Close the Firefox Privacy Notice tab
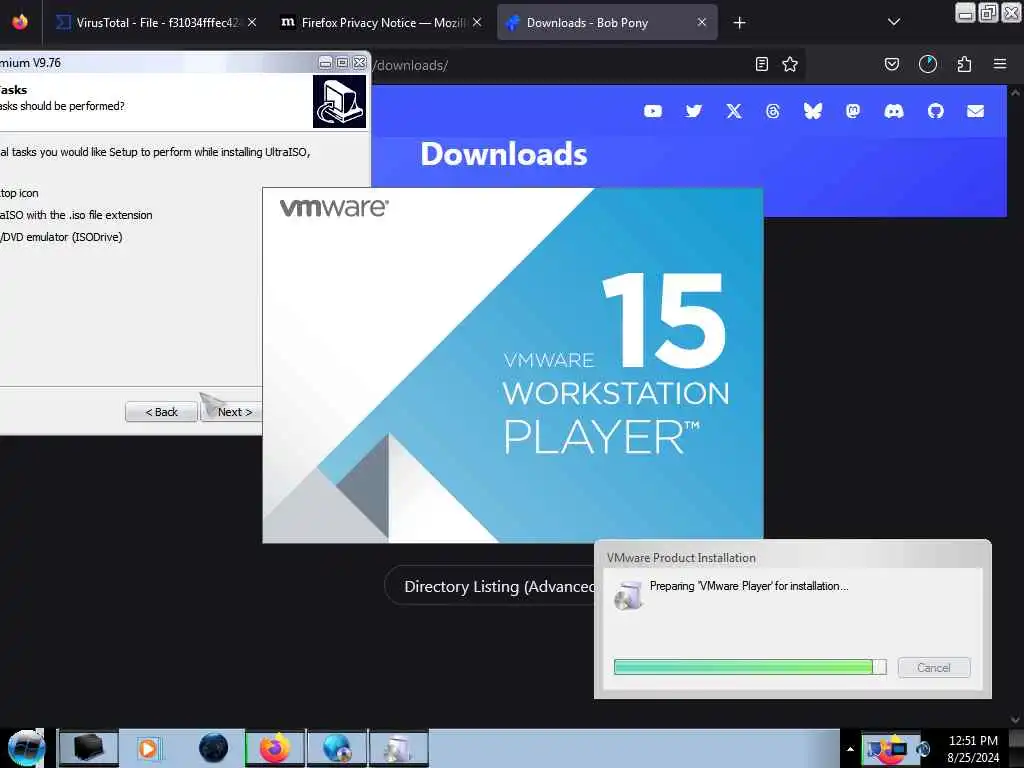 coord(477,22)
